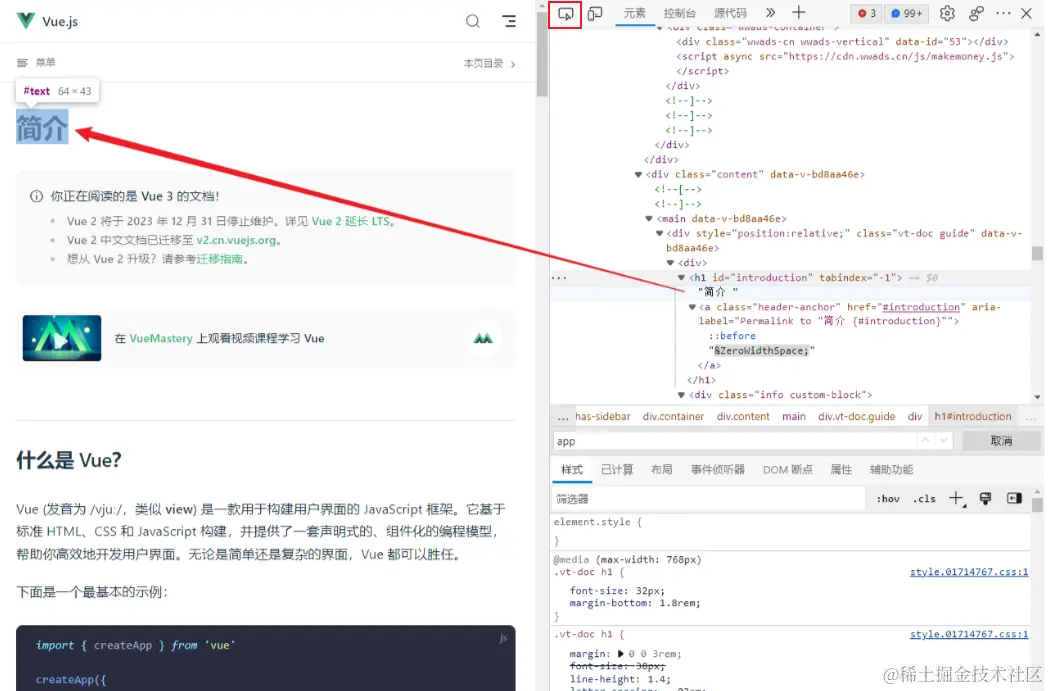The height and width of the screenshot is (691, 1049).
Task: Click div.vt-doc.guide in the breadcrumb bar
Action: 856,417
